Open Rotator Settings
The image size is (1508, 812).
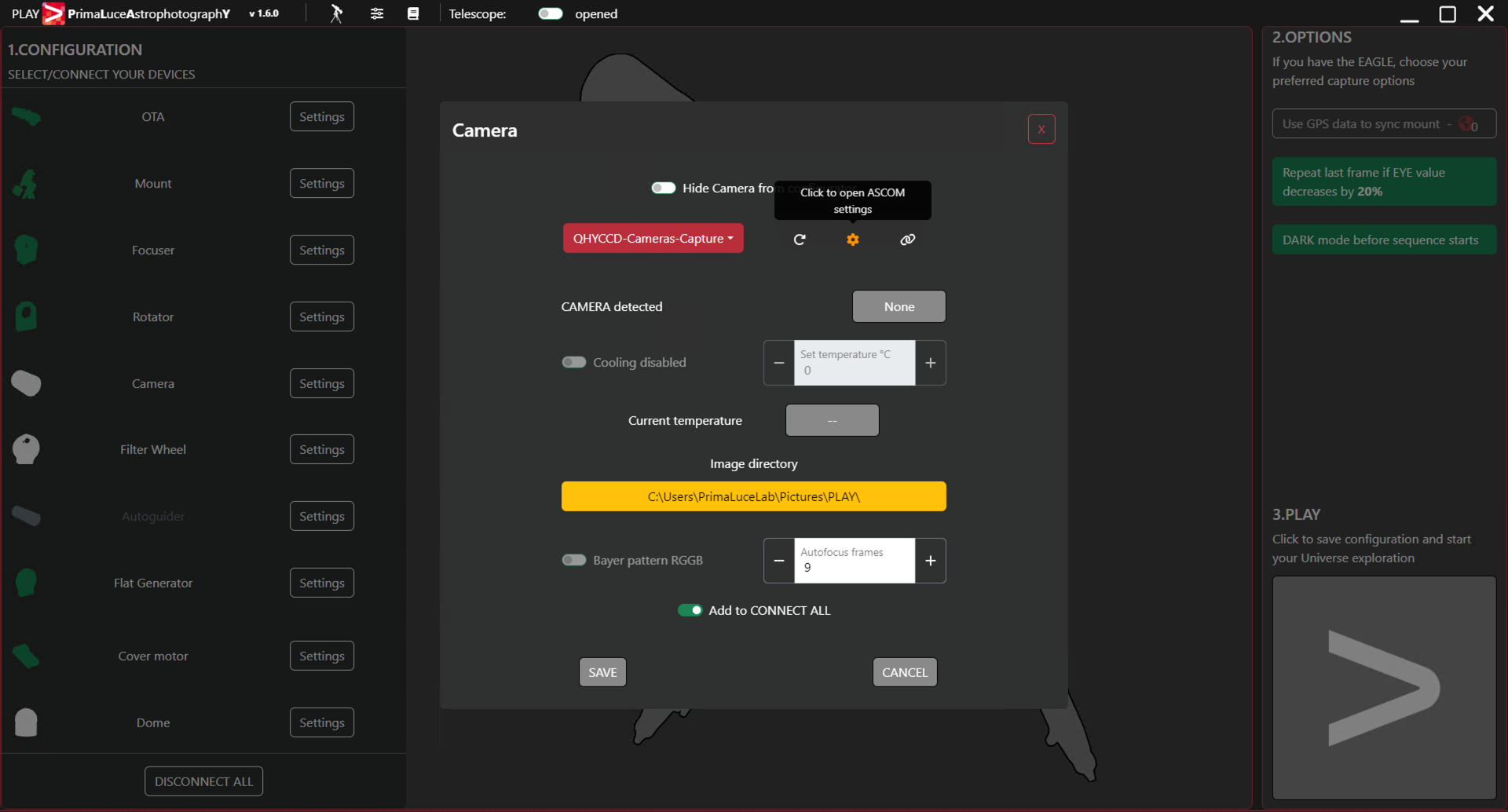pos(322,316)
